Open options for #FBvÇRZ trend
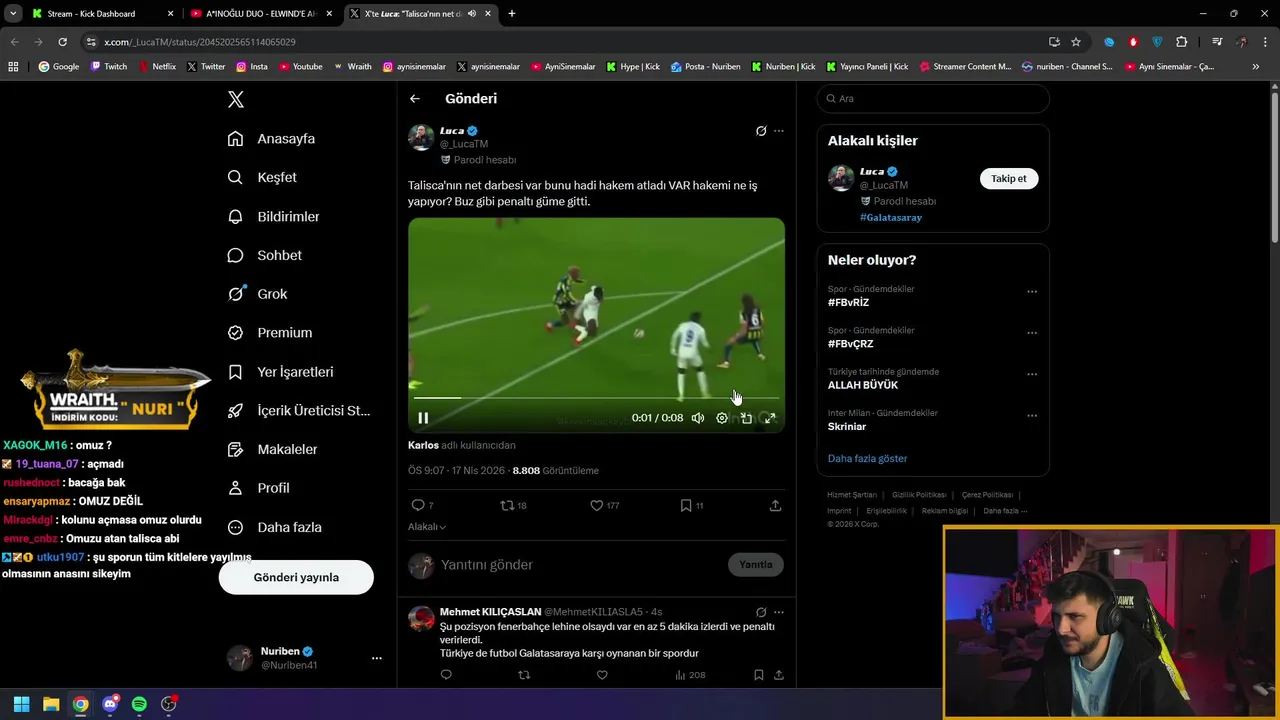Image resolution: width=1280 pixels, height=720 pixels. point(1032,333)
